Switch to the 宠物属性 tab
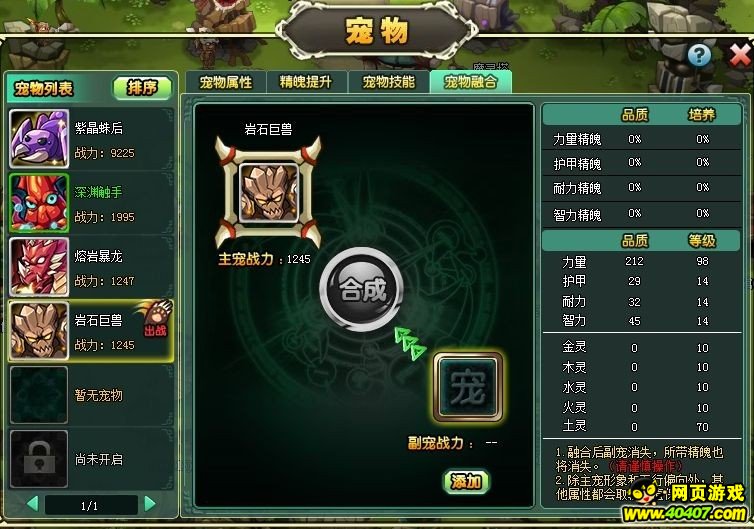Screen dimensions: 754x529 tap(226, 82)
